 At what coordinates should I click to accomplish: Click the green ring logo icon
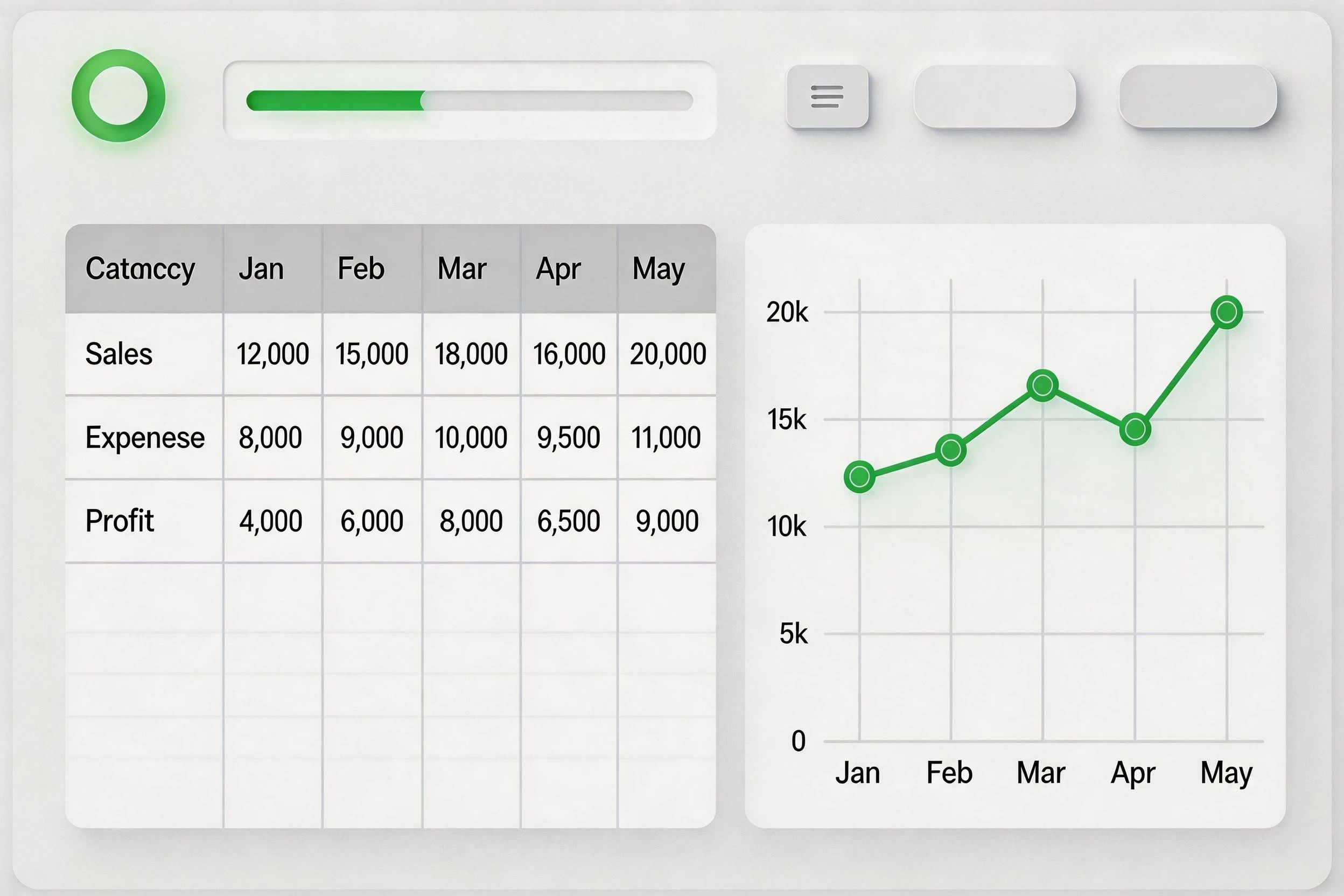click(118, 95)
